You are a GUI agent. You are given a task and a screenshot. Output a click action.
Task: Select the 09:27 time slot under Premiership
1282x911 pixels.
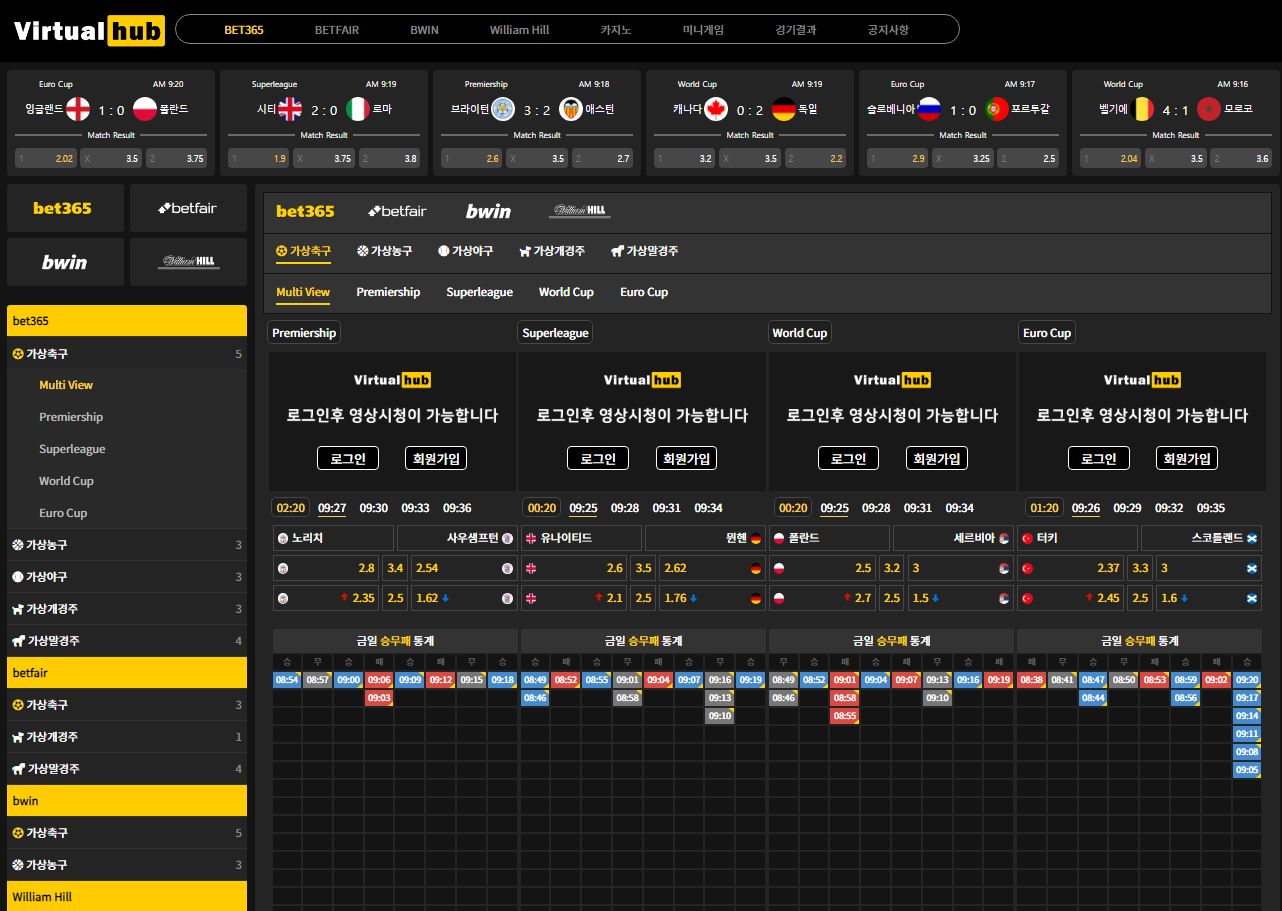[x=332, y=508]
